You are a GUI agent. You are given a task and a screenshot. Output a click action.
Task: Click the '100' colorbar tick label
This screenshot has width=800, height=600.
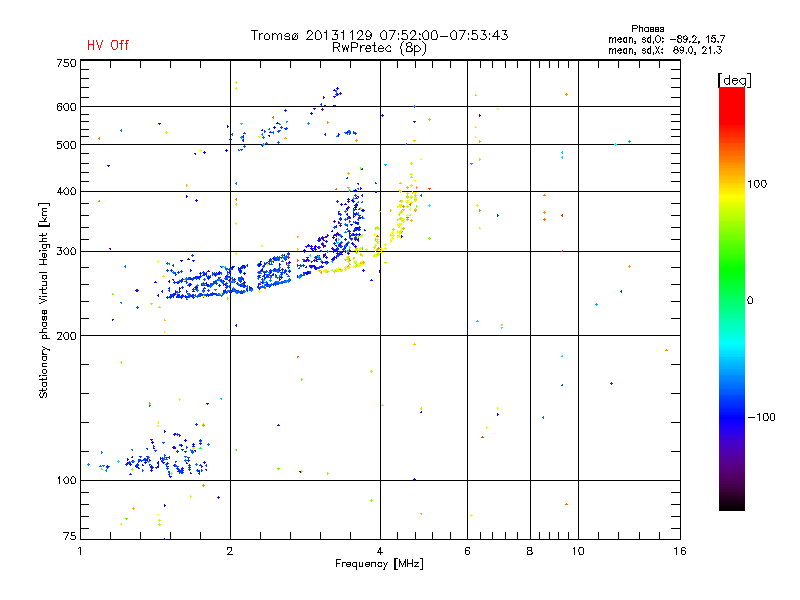pyautogui.click(x=757, y=184)
